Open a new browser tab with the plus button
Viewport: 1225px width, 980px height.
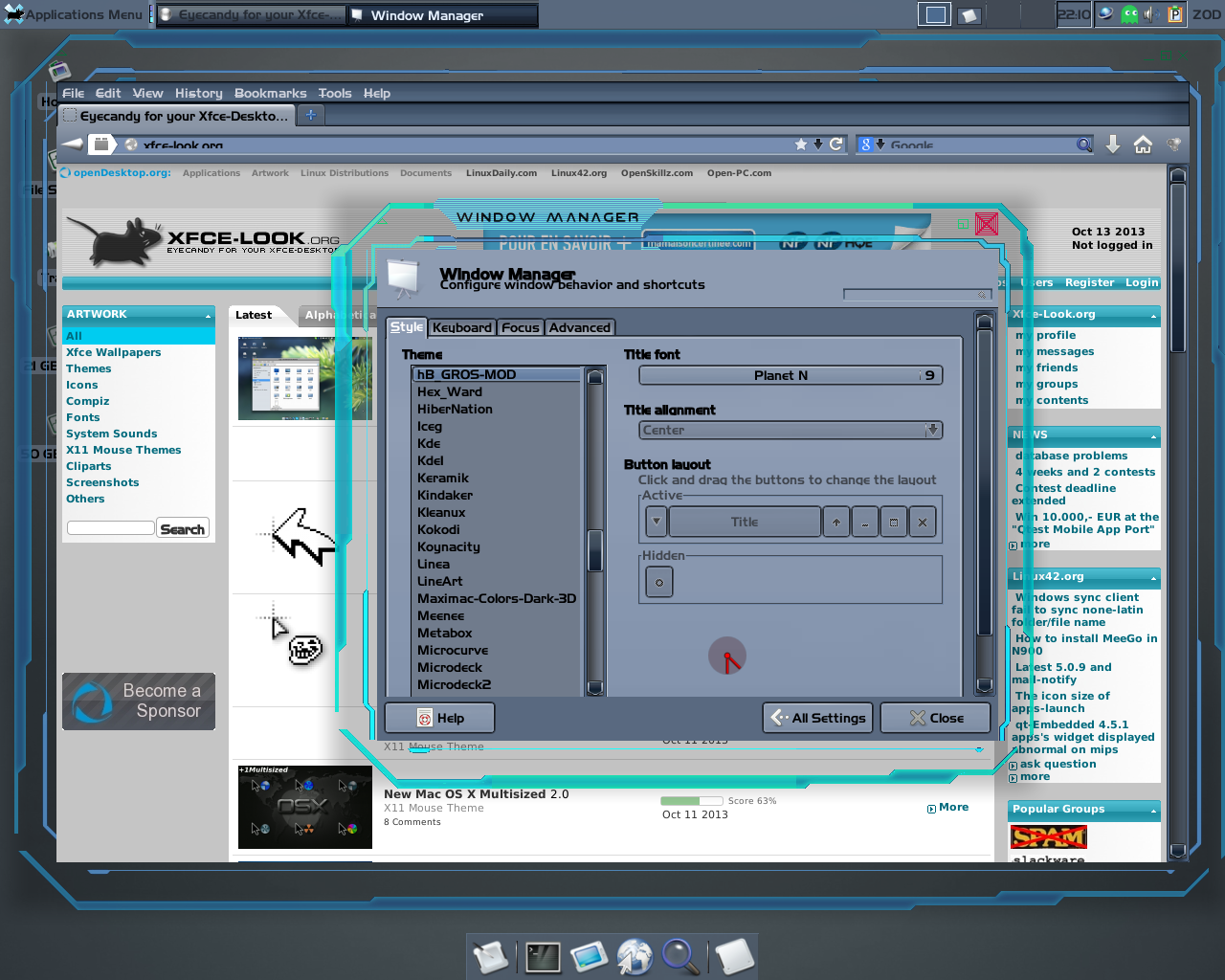coord(310,115)
